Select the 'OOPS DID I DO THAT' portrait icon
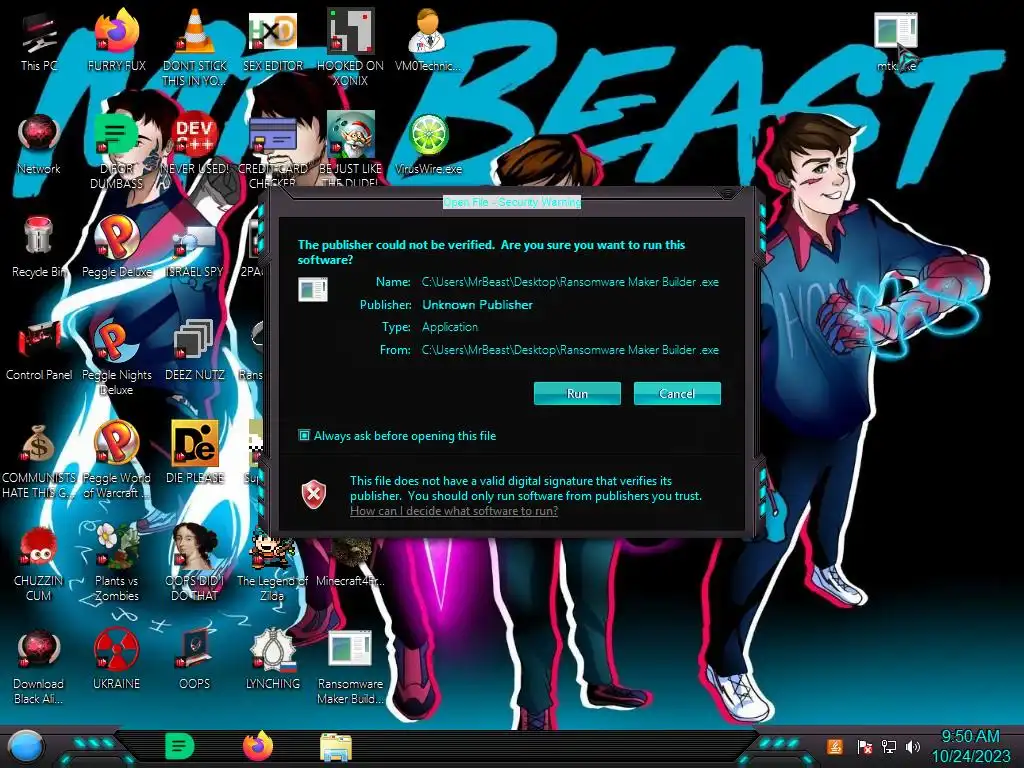Image resolution: width=1024 pixels, height=768 pixels. point(195,563)
